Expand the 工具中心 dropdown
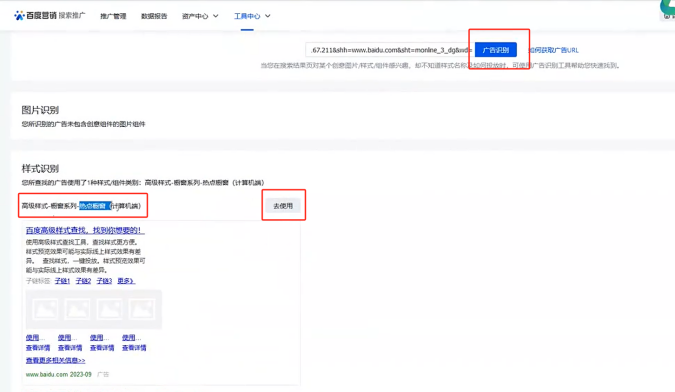This screenshot has width=675, height=392. pos(252,16)
